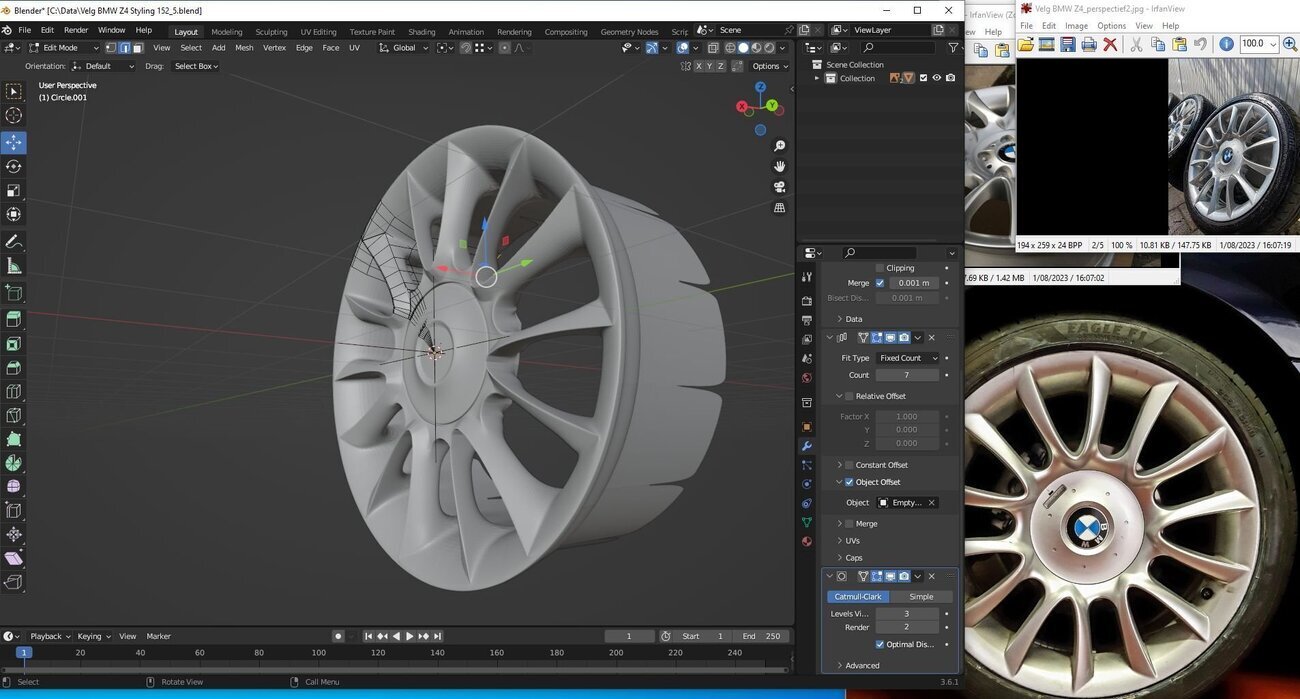
Task: Open the Render menu in Blender
Action: click(76, 30)
